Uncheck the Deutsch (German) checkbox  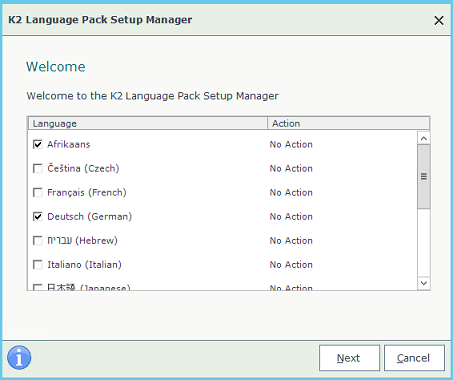38,216
